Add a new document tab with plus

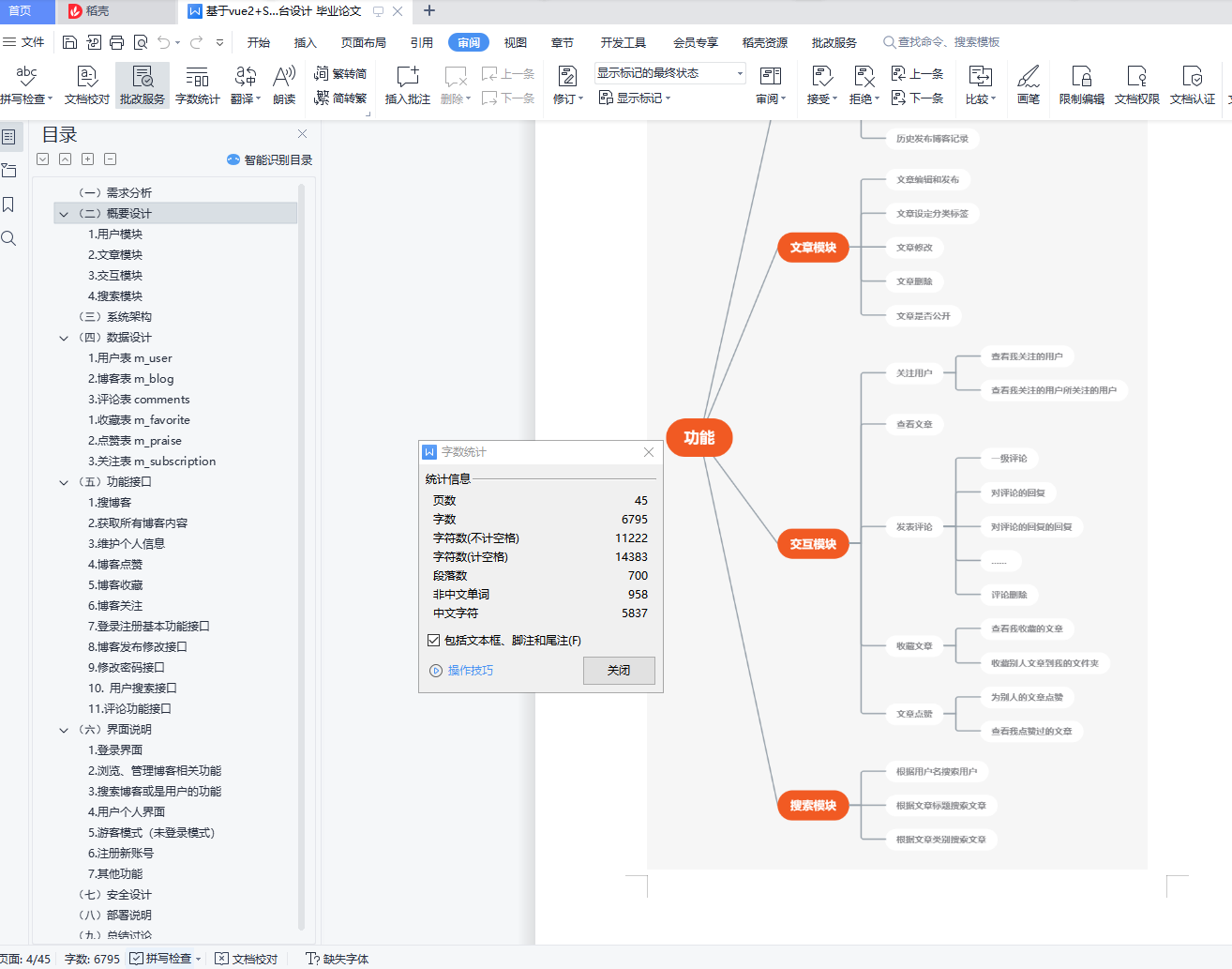click(429, 11)
